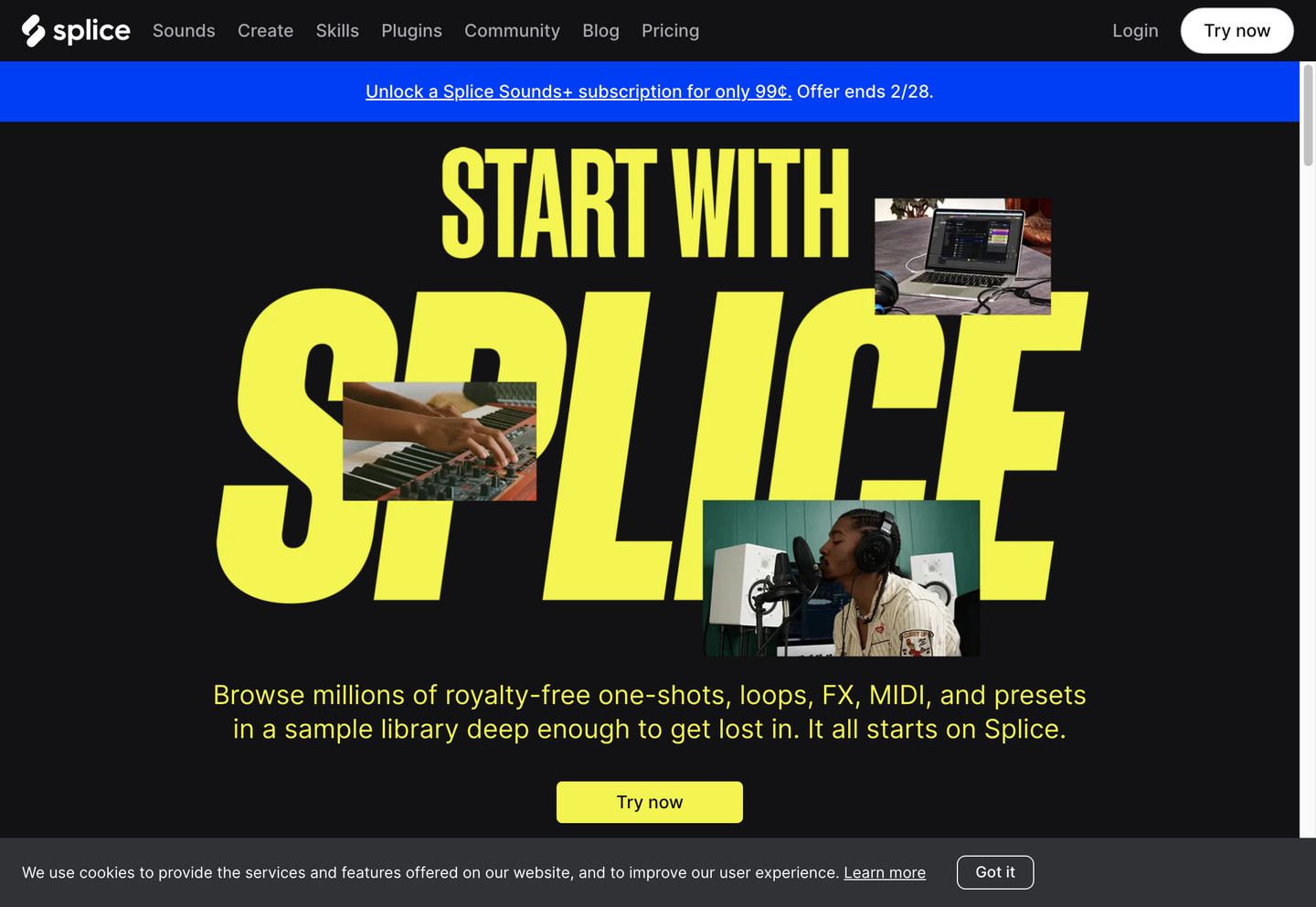1316x907 pixels.
Task: Click the white Try now button in header
Action: (1236, 31)
